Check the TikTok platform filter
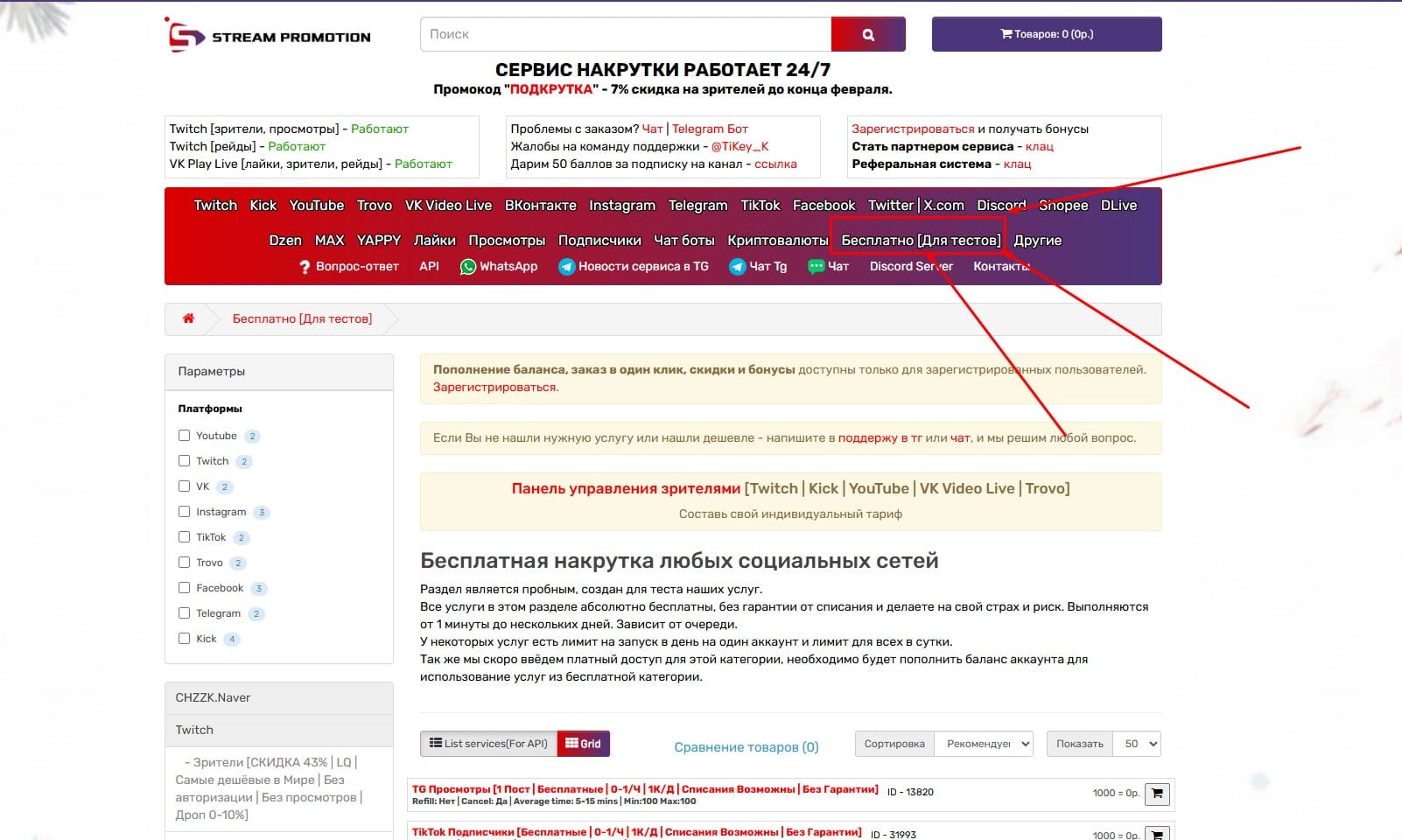Viewport: 1402px width, 840px height. tap(184, 537)
